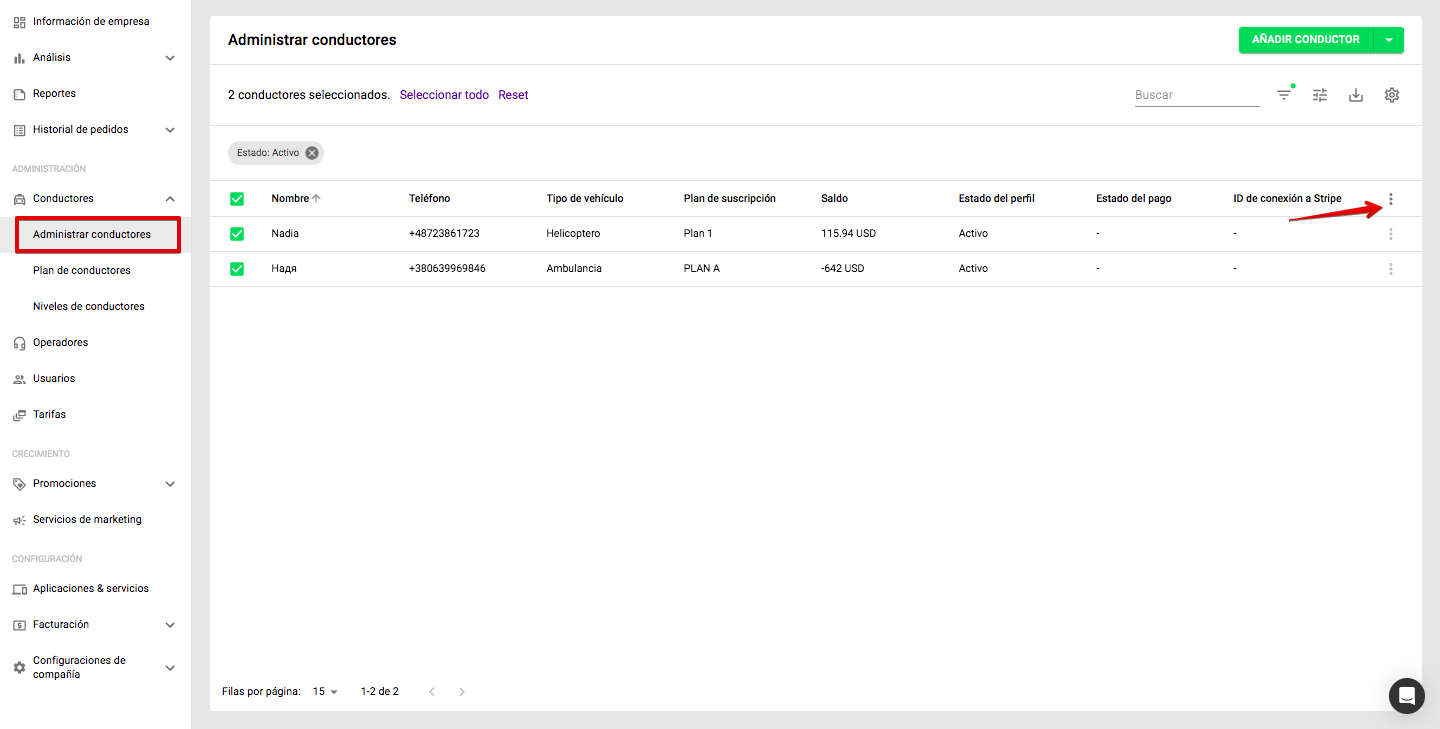The height and width of the screenshot is (729, 1440).
Task: Remove the Estado: Activo filter chip
Action: coord(312,153)
